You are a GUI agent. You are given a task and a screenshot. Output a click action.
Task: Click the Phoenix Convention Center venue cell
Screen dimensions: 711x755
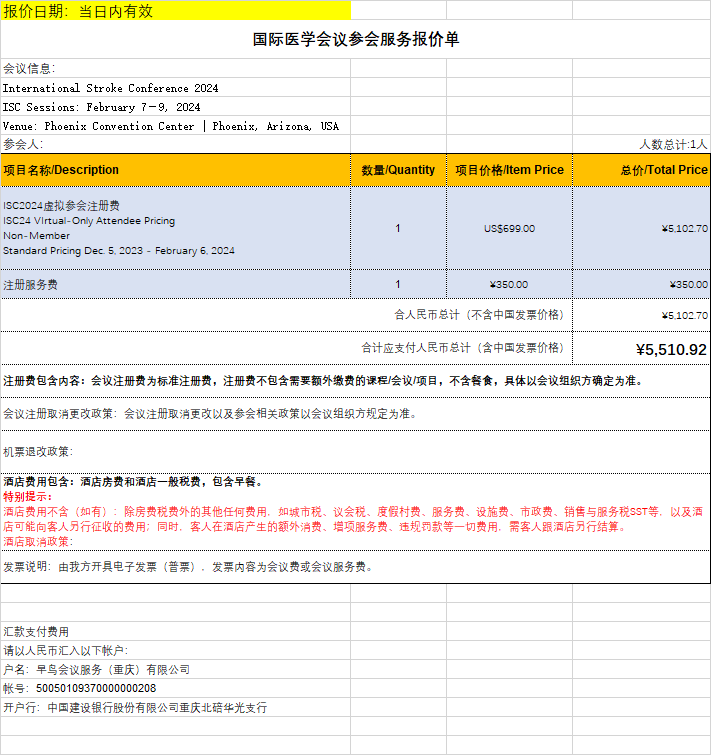pos(170,126)
